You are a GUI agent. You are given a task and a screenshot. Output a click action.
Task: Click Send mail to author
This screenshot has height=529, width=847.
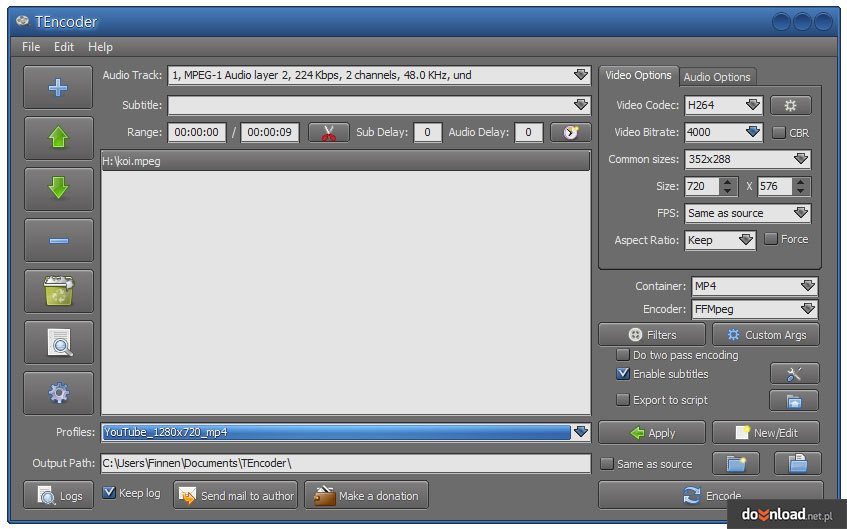pos(236,495)
